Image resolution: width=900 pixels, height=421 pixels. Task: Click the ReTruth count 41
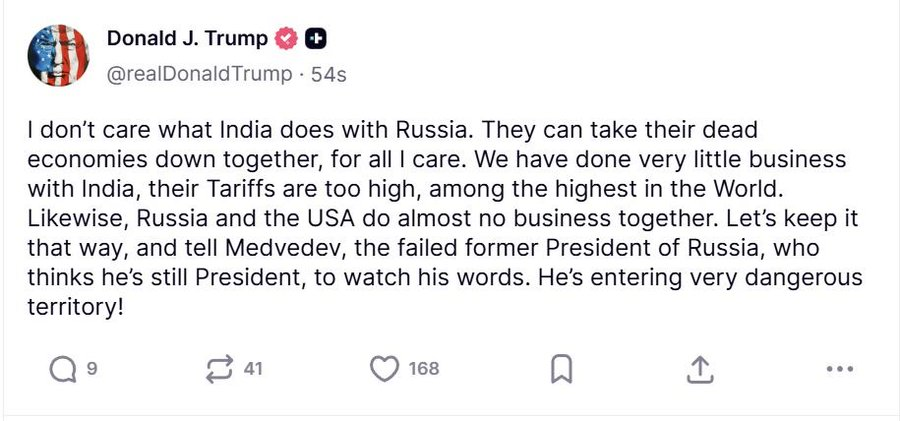point(252,369)
